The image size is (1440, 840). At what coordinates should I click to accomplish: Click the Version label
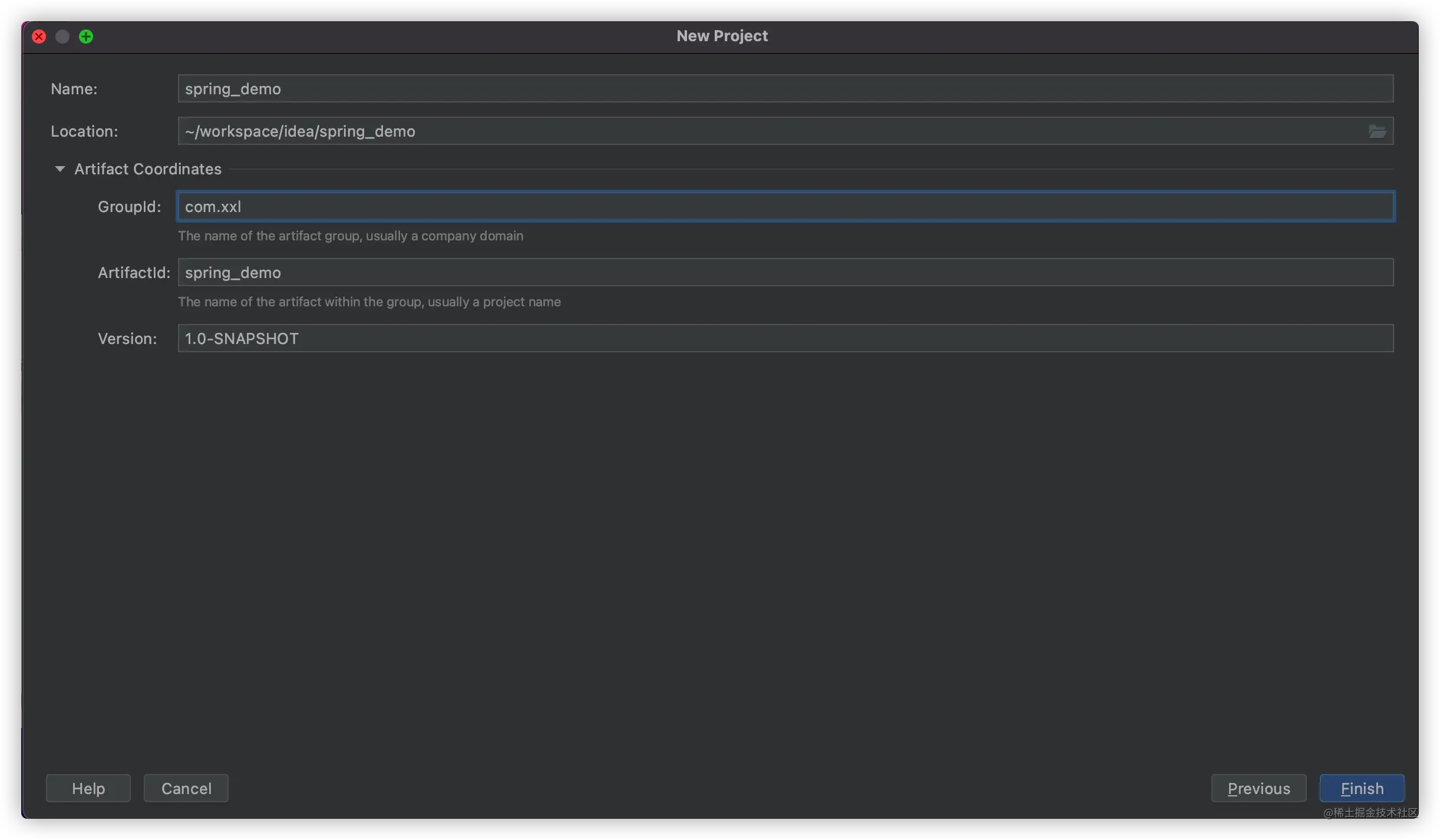click(x=127, y=339)
